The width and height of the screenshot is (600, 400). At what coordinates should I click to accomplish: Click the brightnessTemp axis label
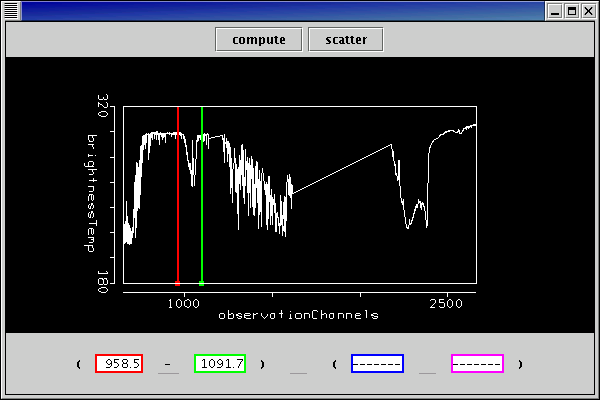tap(91, 193)
